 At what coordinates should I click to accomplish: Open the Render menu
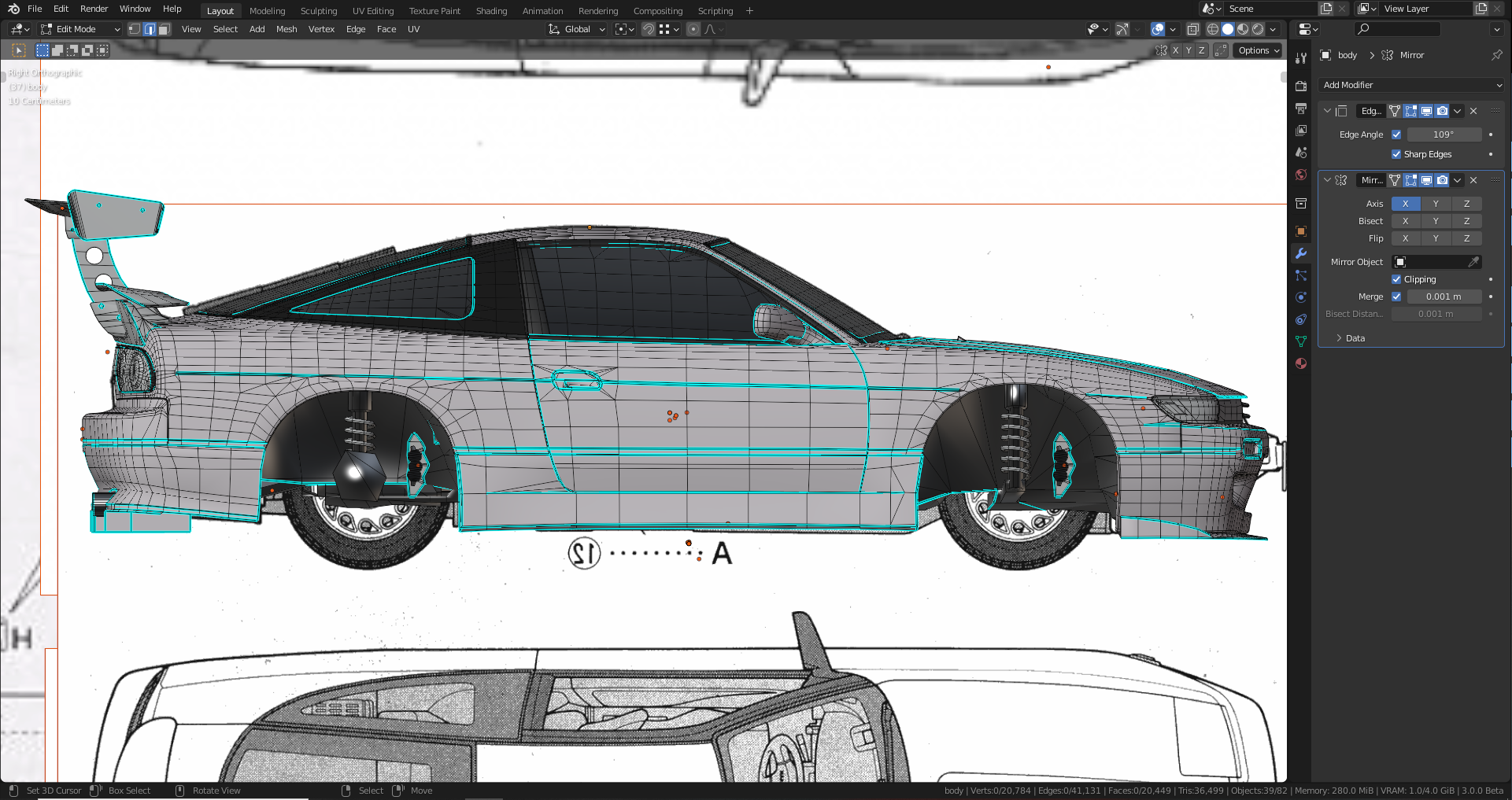point(94,9)
